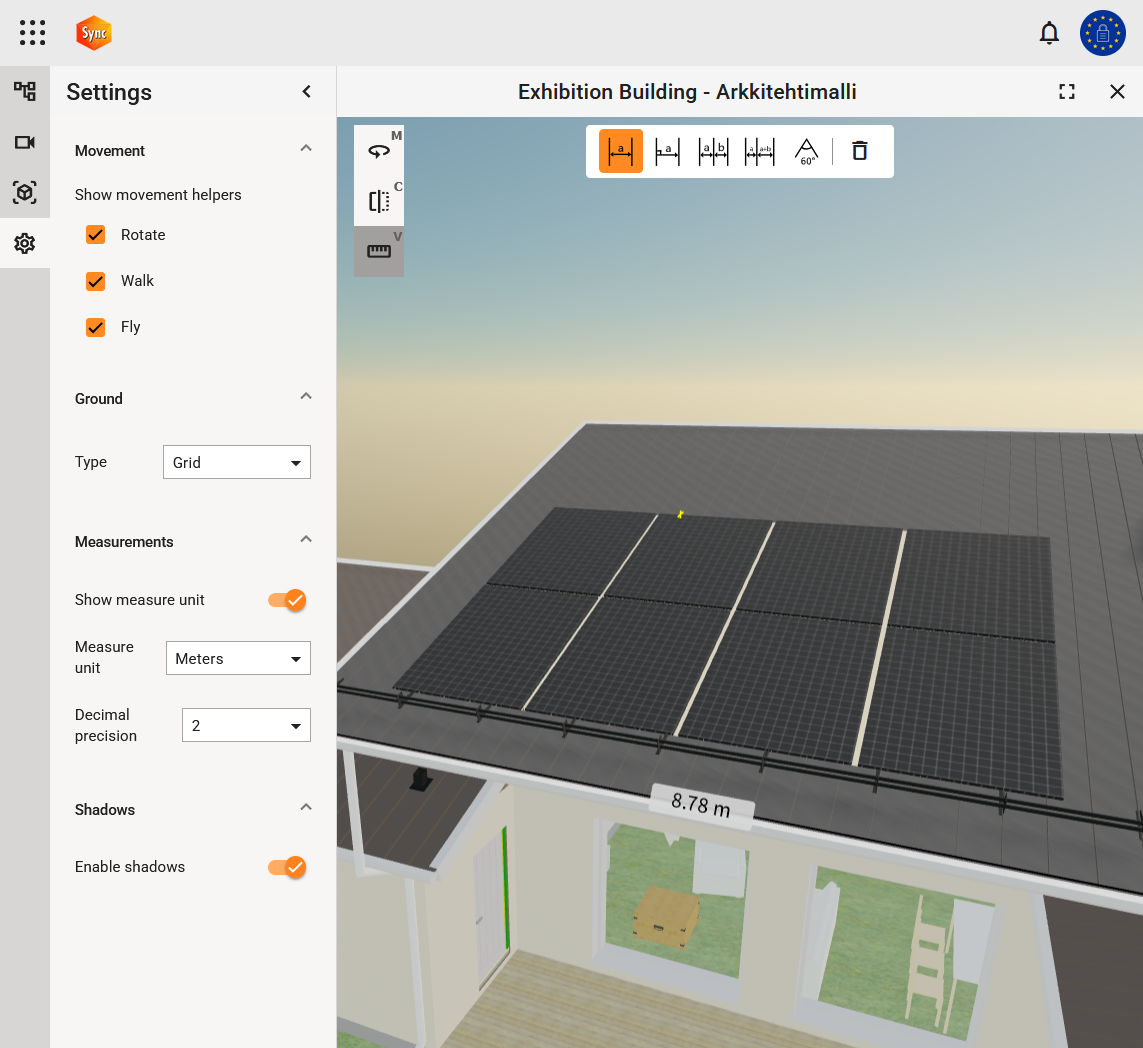1143x1048 pixels.
Task: Open the Ground Type dropdown
Action: [237, 463]
